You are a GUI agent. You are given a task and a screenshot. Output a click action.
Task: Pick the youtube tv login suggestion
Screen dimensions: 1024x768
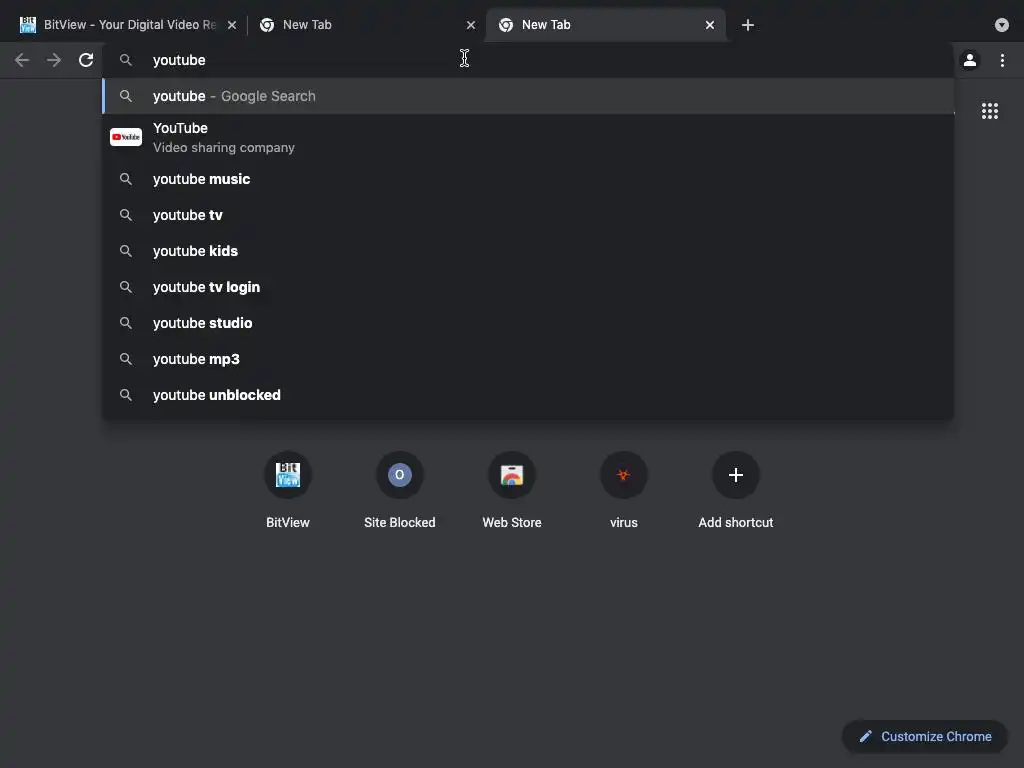click(528, 287)
